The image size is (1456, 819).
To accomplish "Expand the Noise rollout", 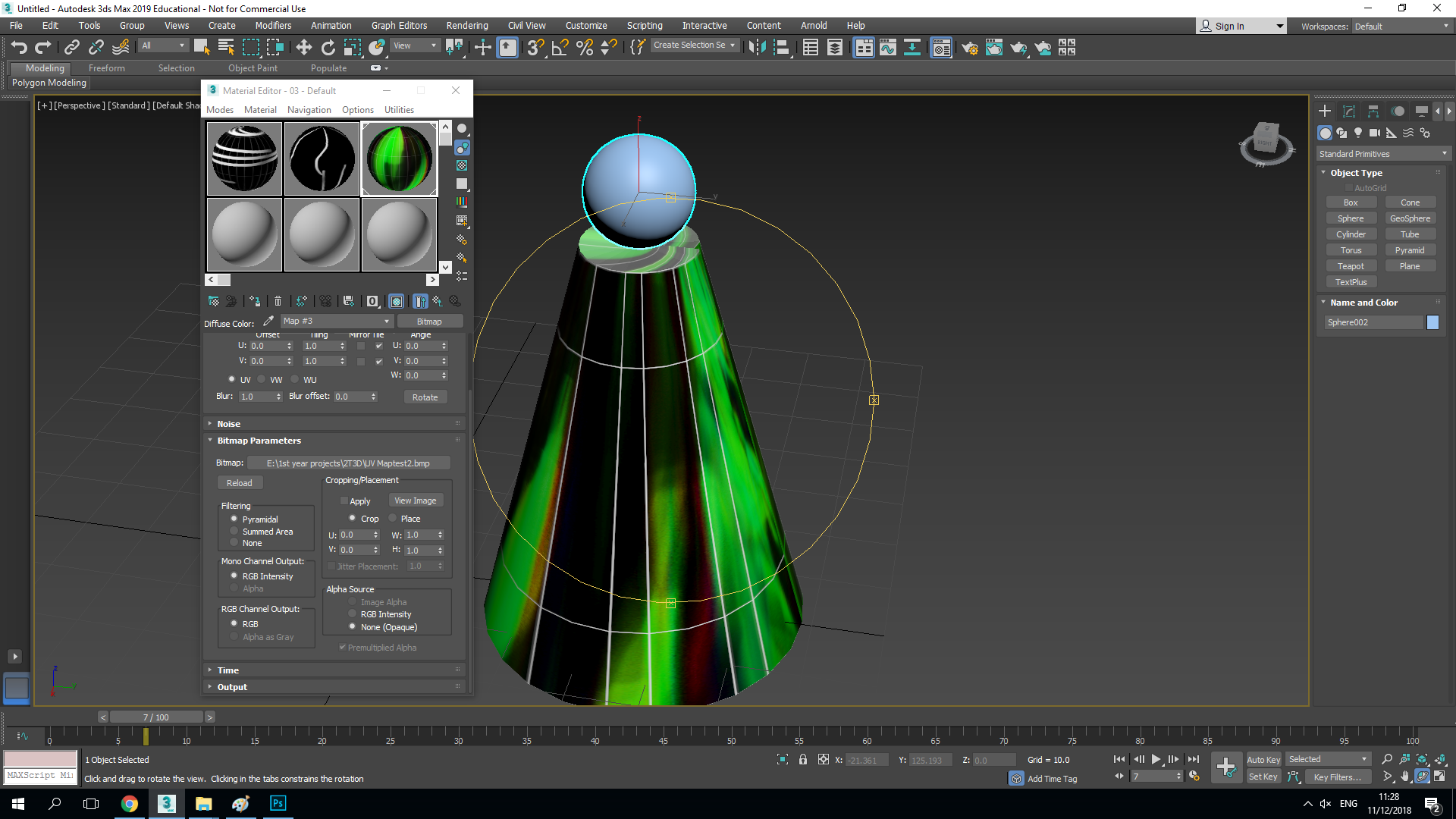I will tap(228, 424).
